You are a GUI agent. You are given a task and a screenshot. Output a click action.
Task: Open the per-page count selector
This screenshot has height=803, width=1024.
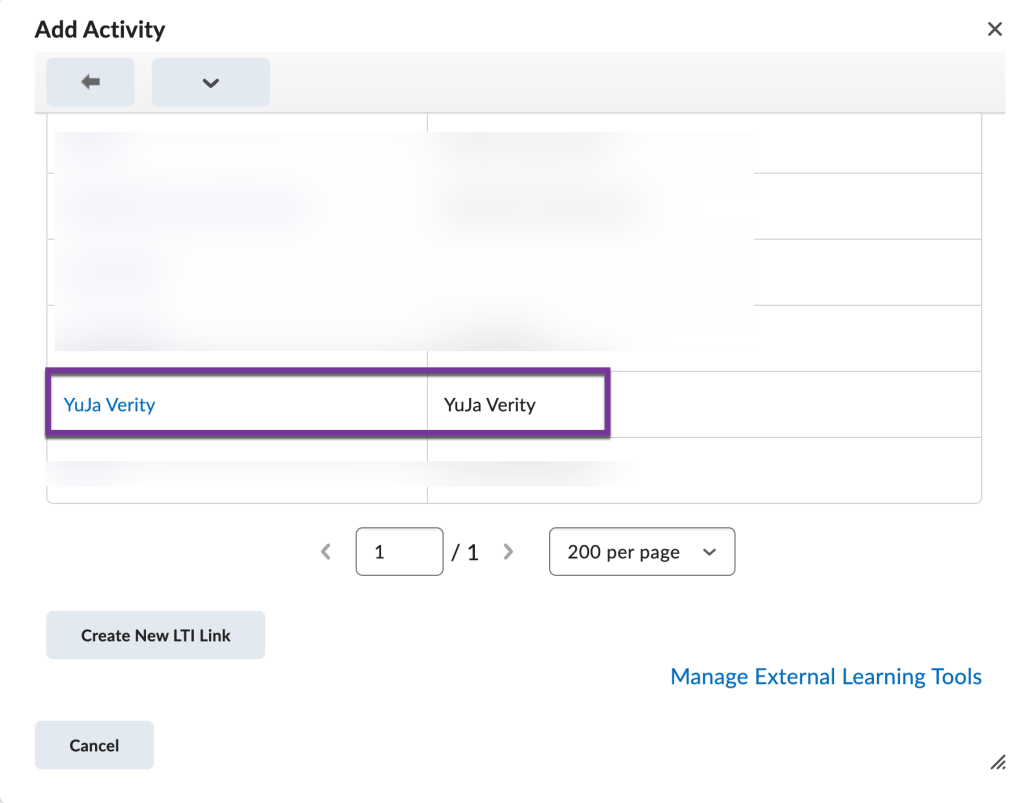point(641,551)
